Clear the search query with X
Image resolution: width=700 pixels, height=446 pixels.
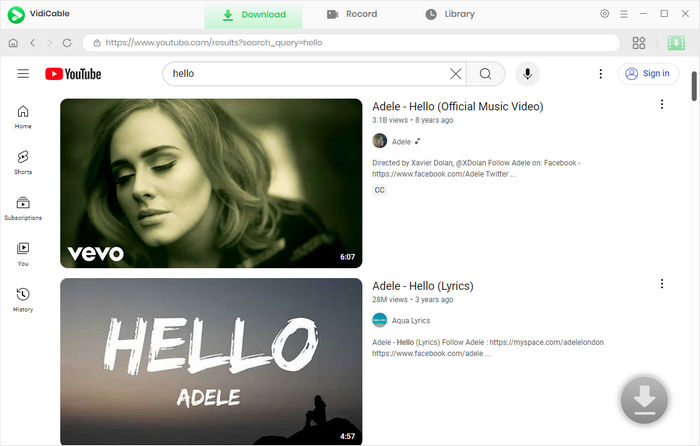click(456, 74)
